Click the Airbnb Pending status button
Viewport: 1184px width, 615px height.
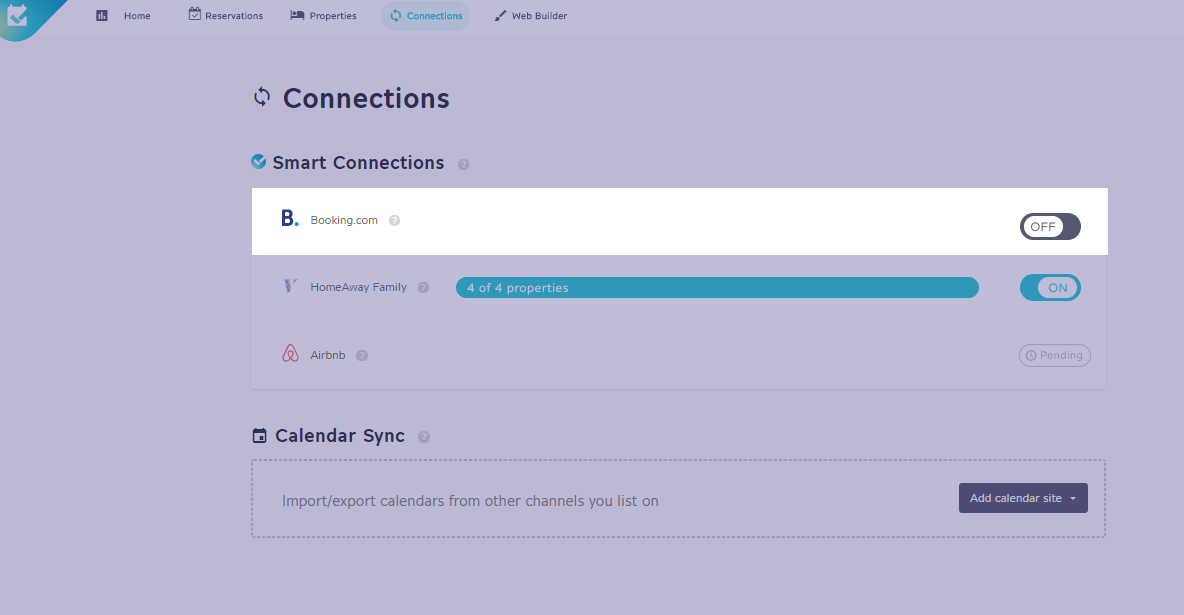click(1054, 355)
